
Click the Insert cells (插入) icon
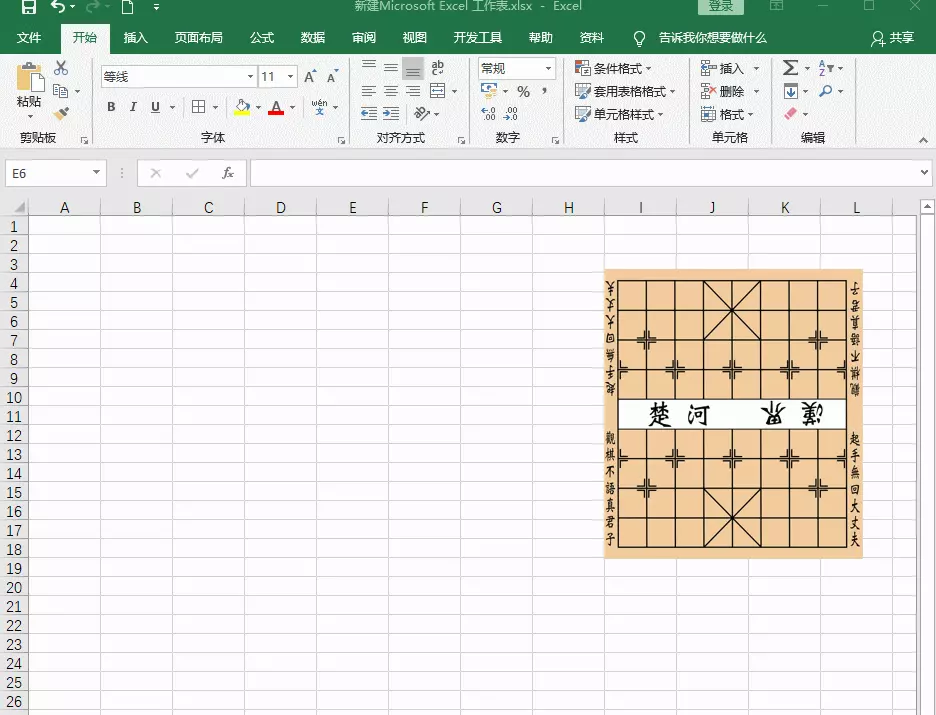[709, 68]
